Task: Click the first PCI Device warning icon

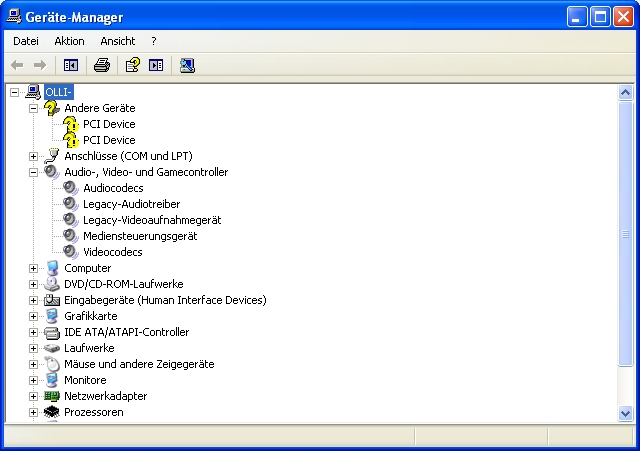Action: [71, 124]
